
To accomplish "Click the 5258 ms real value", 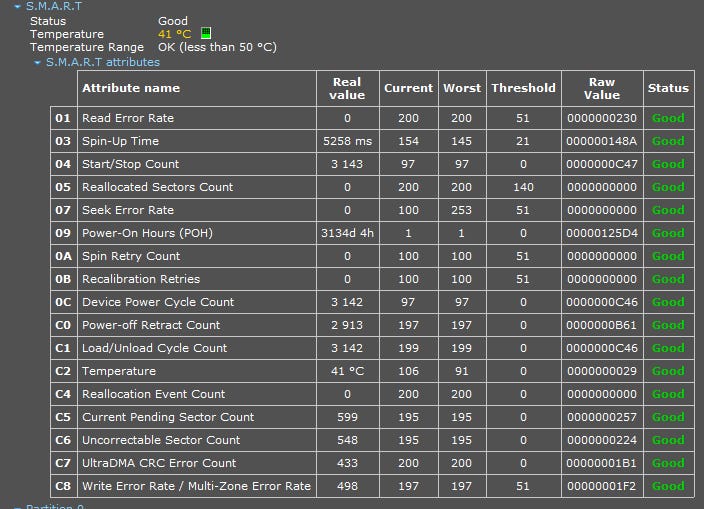I will 348,141.
